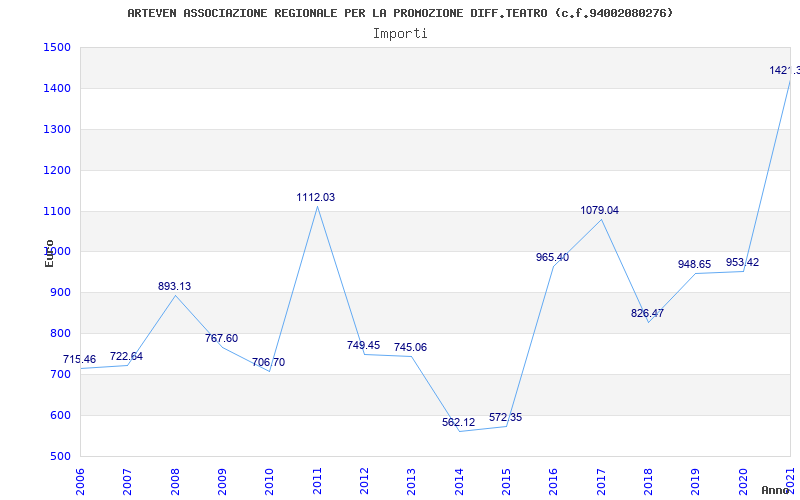This screenshot has height=500, width=800.
Task: Click the 700 y-axis tick label
Action: tap(60, 374)
